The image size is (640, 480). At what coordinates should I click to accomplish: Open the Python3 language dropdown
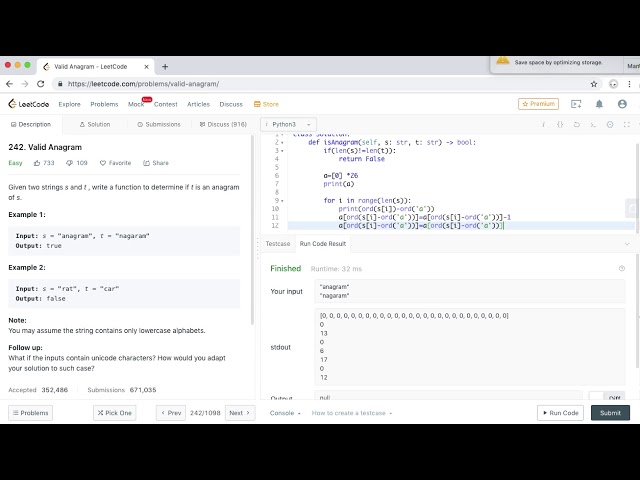point(289,124)
